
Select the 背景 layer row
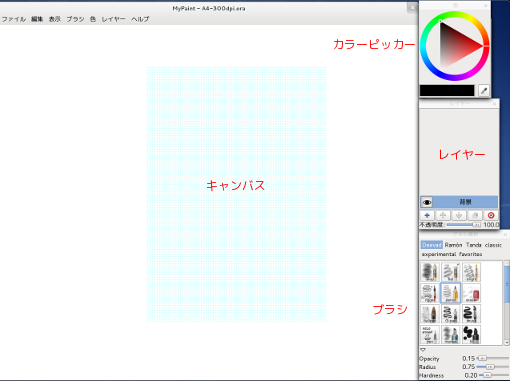(459, 202)
